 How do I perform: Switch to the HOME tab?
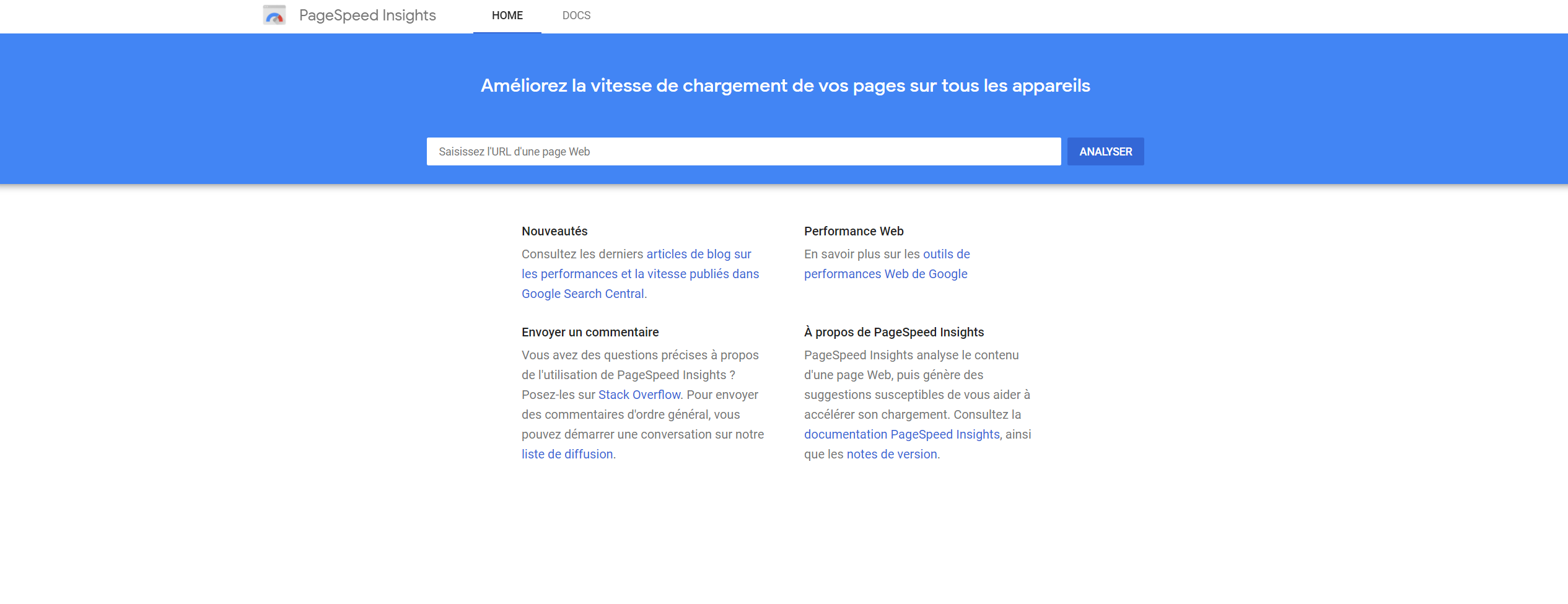pyautogui.click(x=507, y=15)
